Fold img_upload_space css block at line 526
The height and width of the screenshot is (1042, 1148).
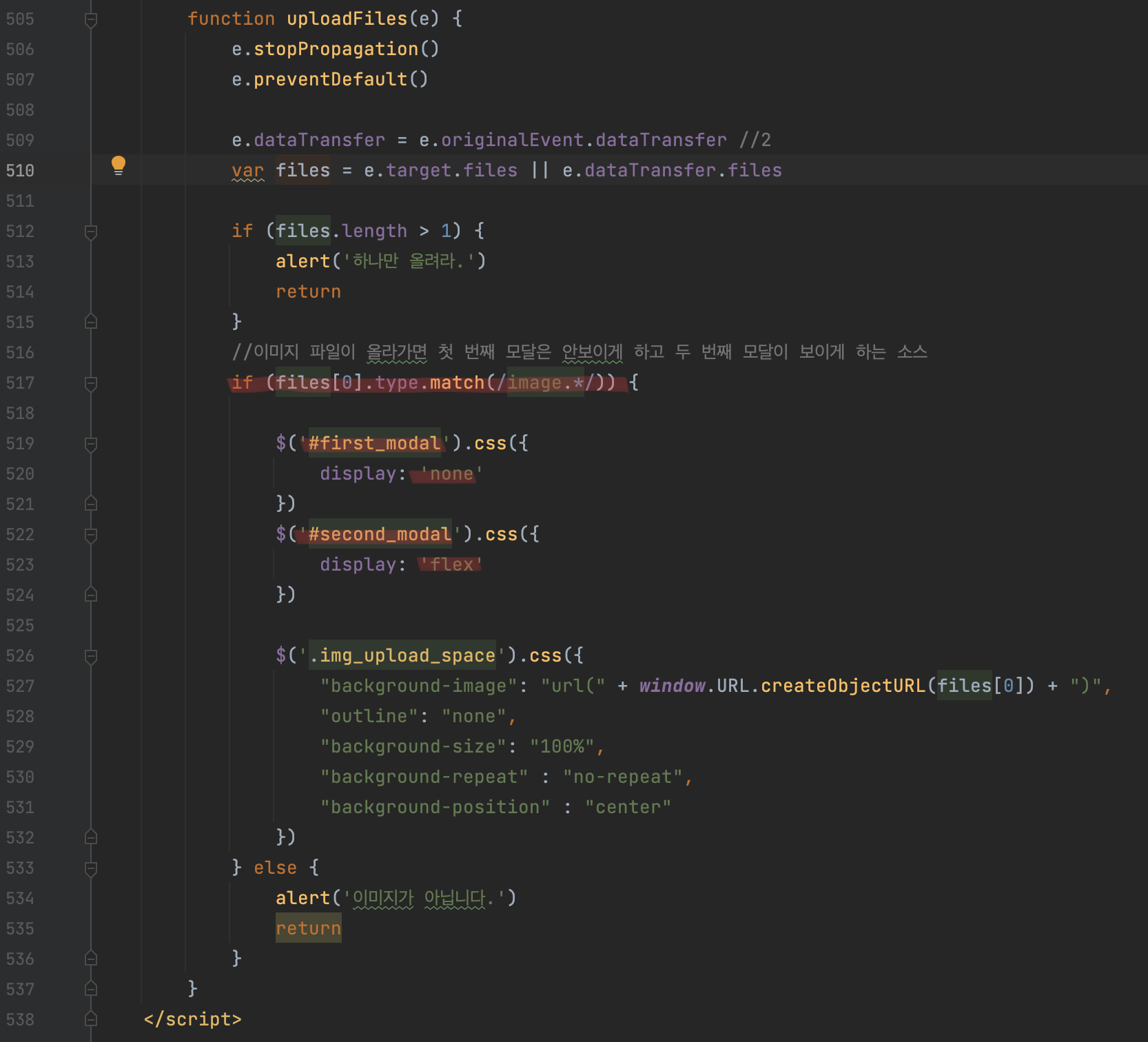[91, 657]
